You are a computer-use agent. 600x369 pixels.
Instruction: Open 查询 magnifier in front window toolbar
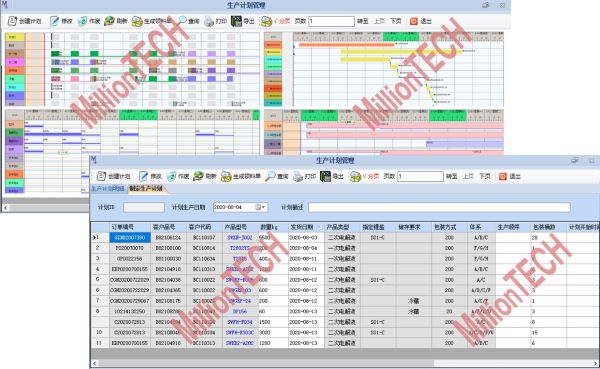click(x=271, y=176)
